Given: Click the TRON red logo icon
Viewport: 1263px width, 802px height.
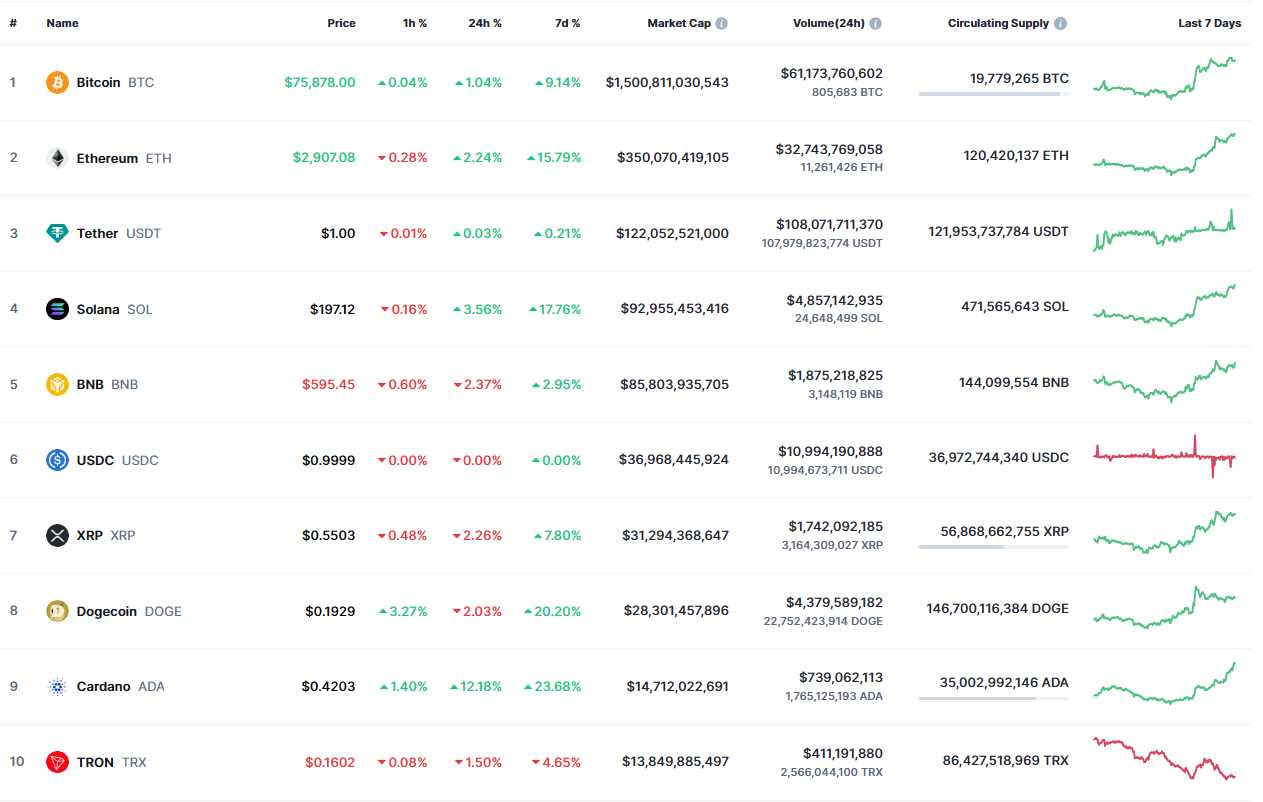Looking at the screenshot, I should [x=58, y=762].
